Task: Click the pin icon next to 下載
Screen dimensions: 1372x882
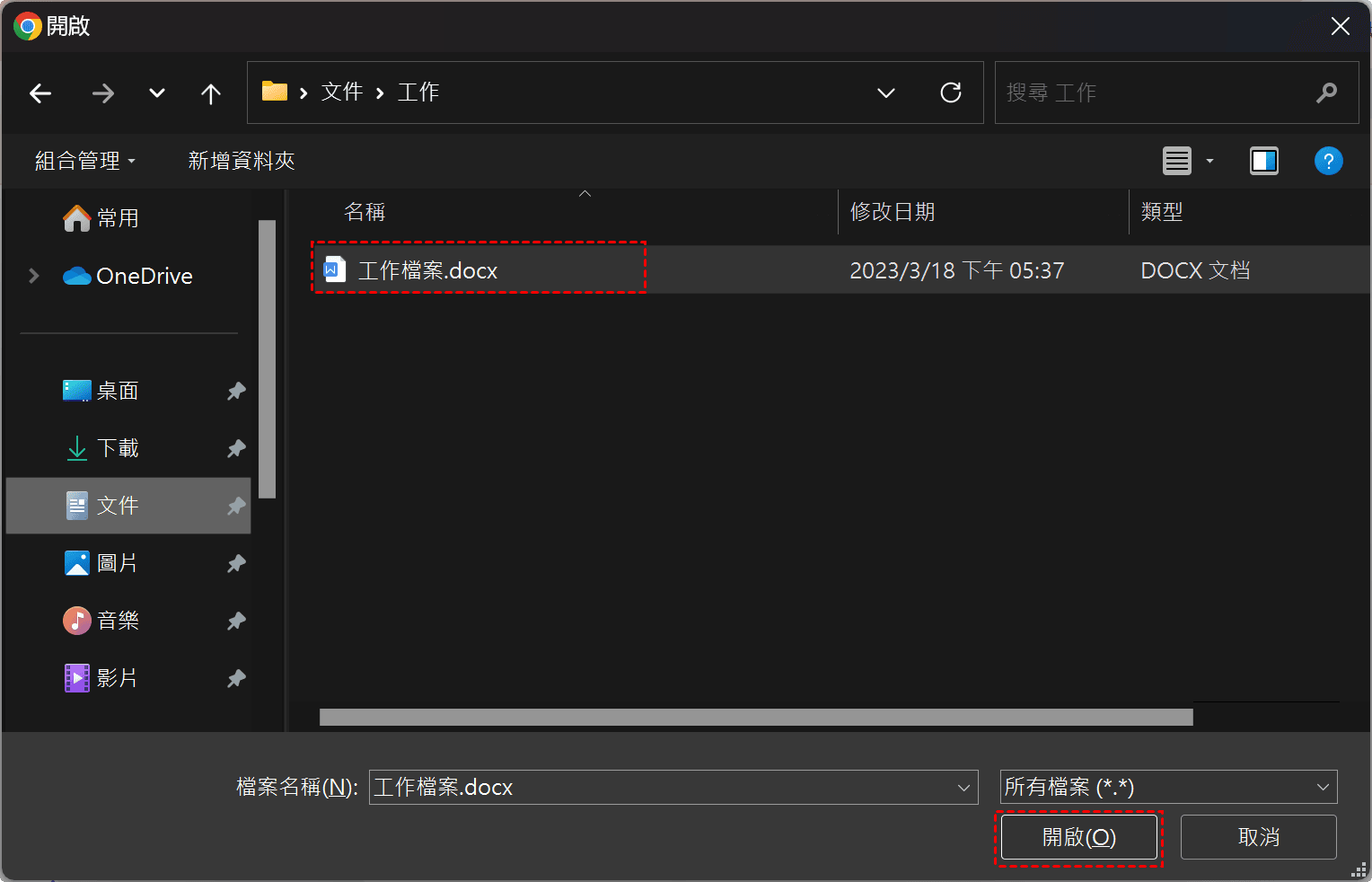Action: pos(236,448)
